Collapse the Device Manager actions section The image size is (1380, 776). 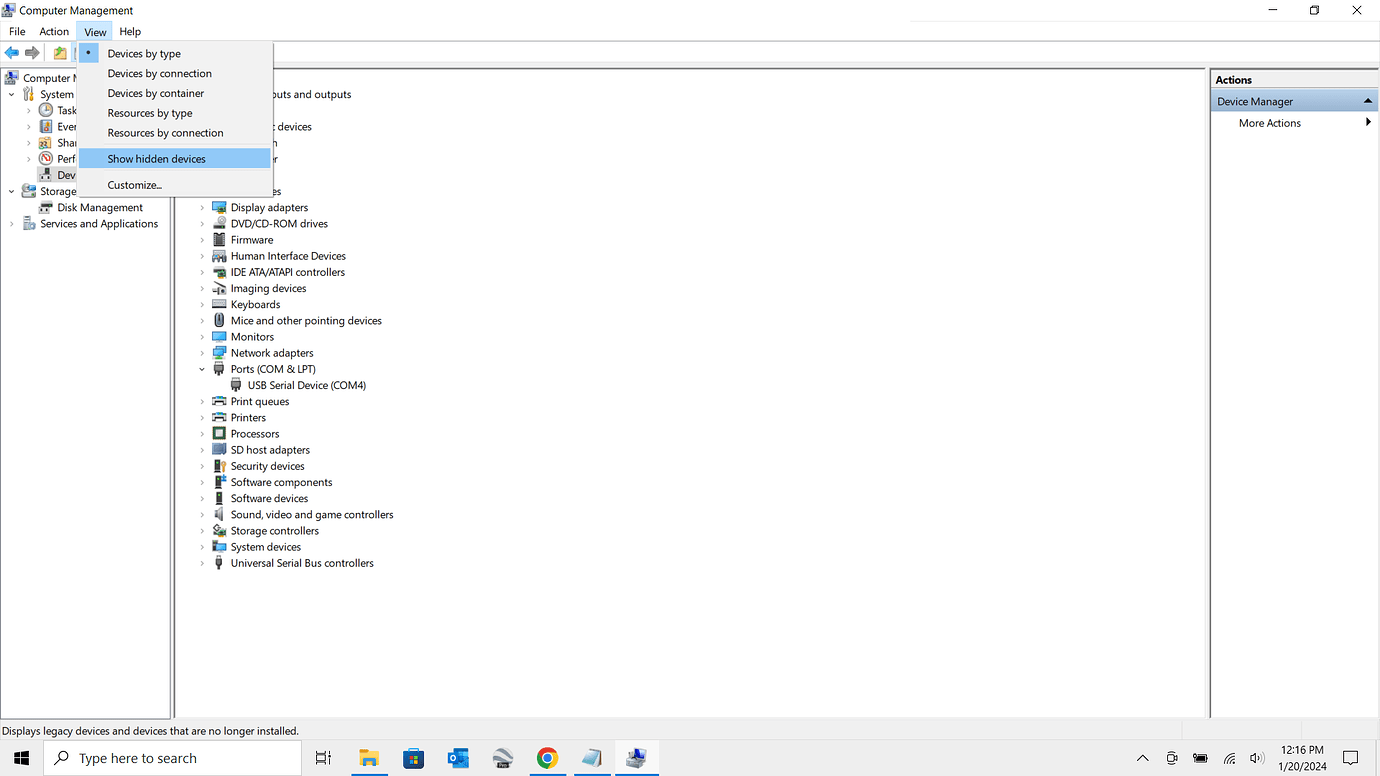pyautogui.click(x=1367, y=101)
